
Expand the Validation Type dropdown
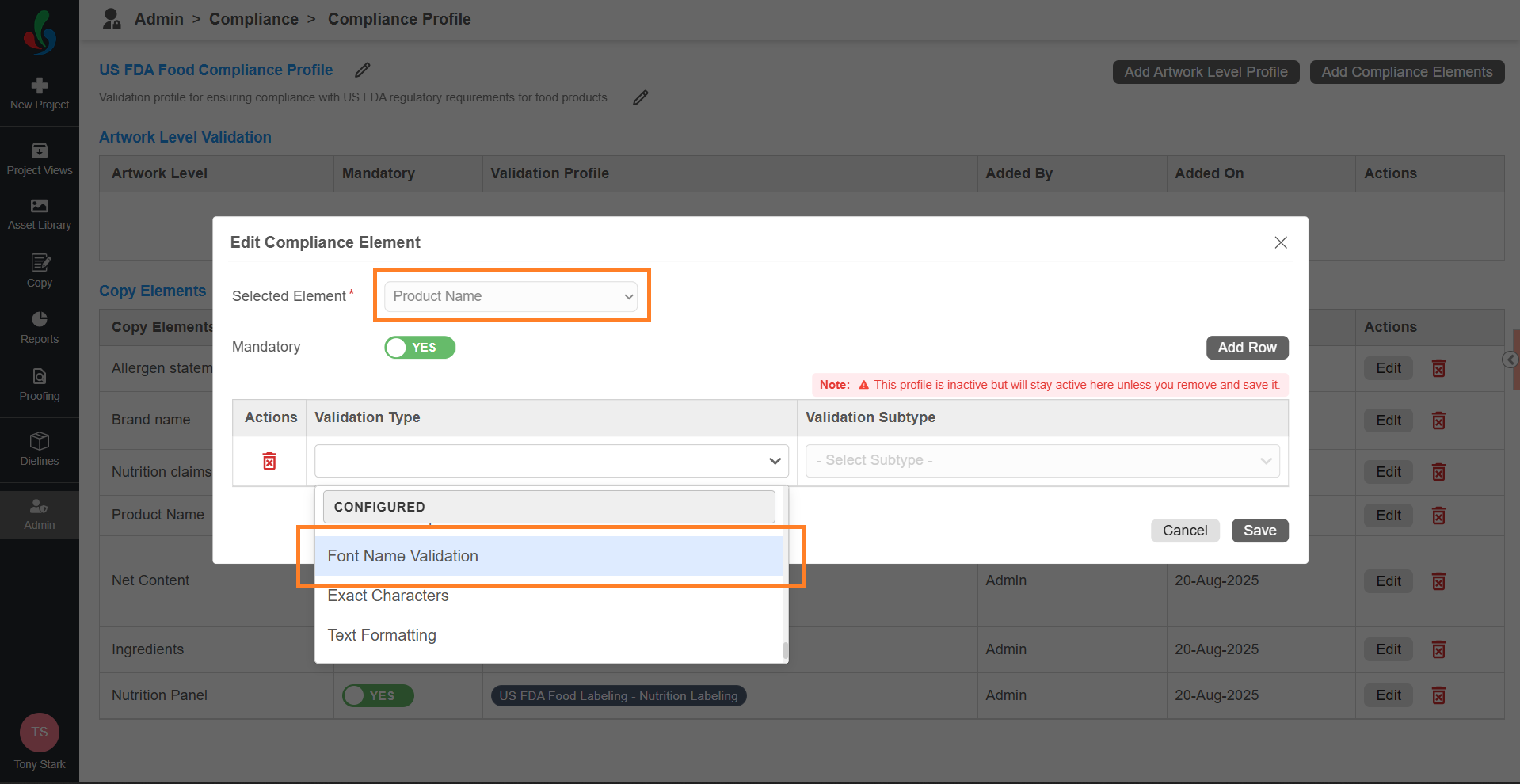point(551,461)
